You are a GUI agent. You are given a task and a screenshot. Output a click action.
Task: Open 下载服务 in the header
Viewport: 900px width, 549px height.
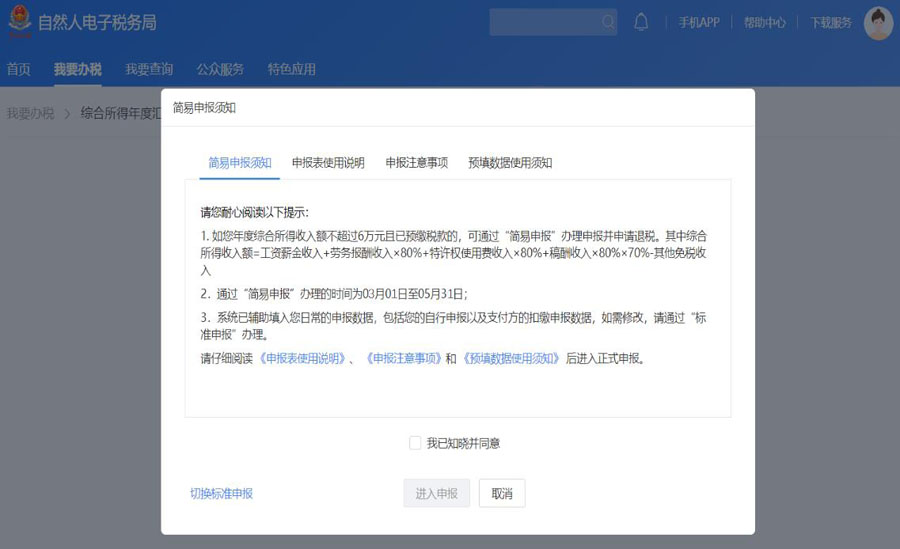point(830,23)
